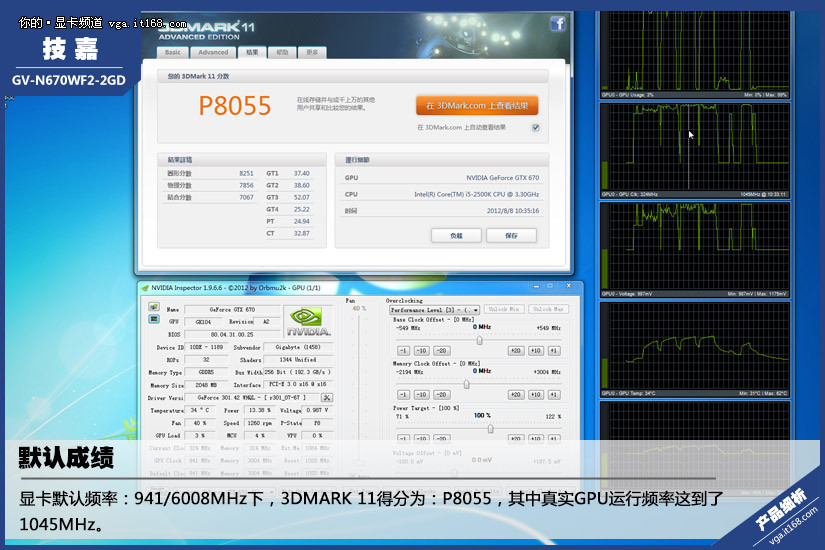Decrease Memory Clock Offset by 20

click(x=441, y=394)
